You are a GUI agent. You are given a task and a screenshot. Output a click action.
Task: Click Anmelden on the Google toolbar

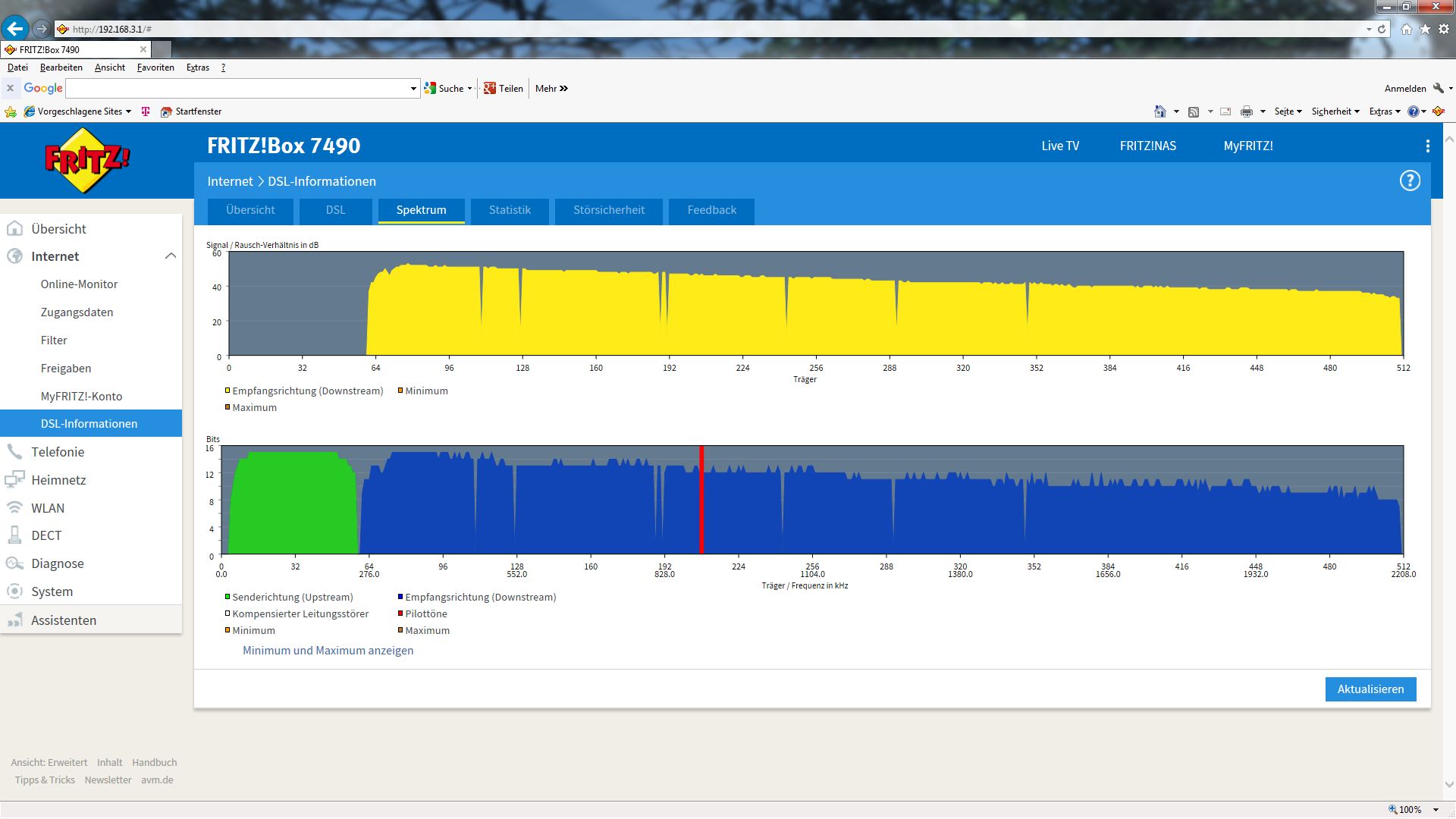click(x=1405, y=89)
